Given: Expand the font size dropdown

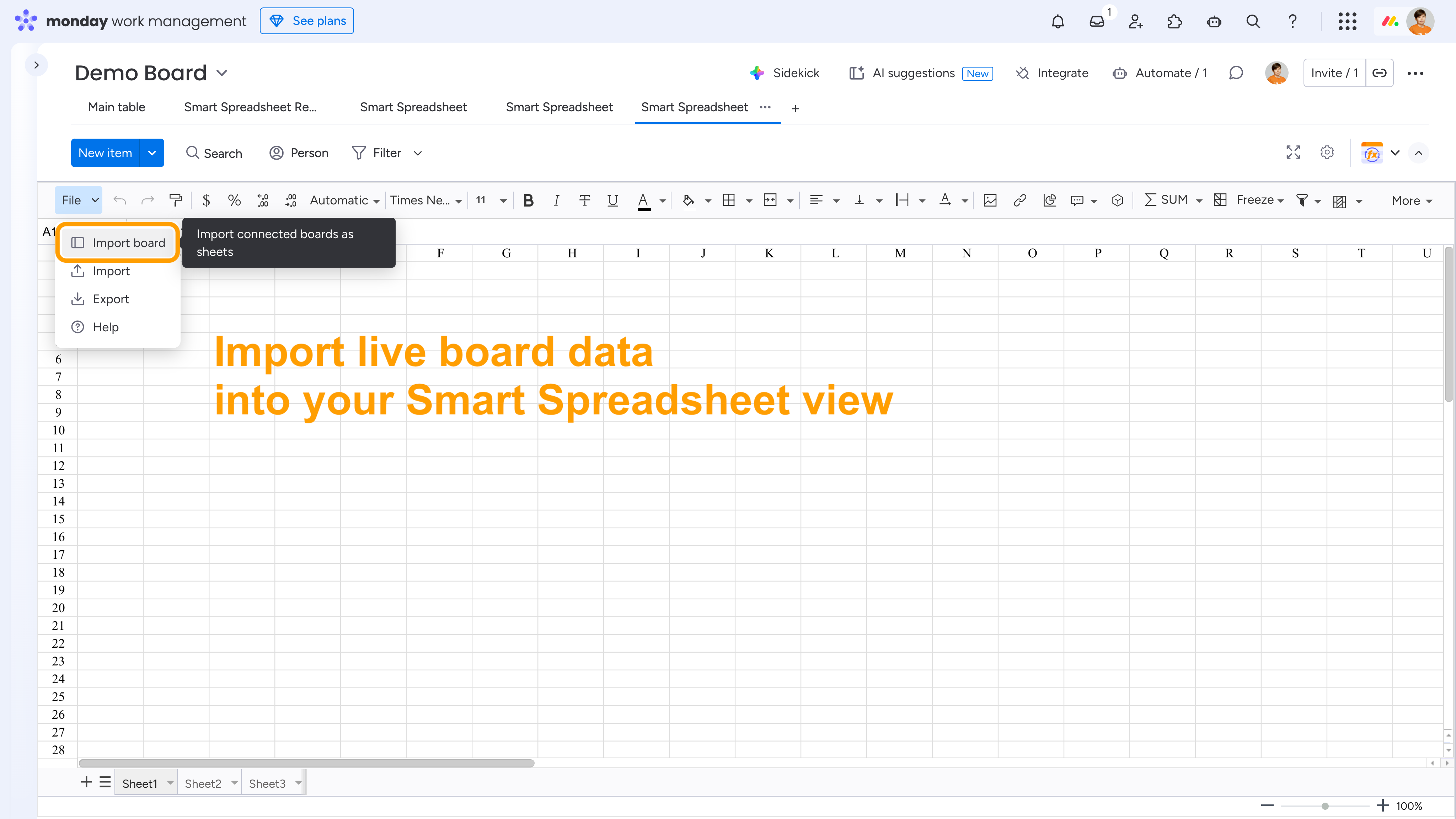Looking at the screenshot, I should tap(503, 200).
